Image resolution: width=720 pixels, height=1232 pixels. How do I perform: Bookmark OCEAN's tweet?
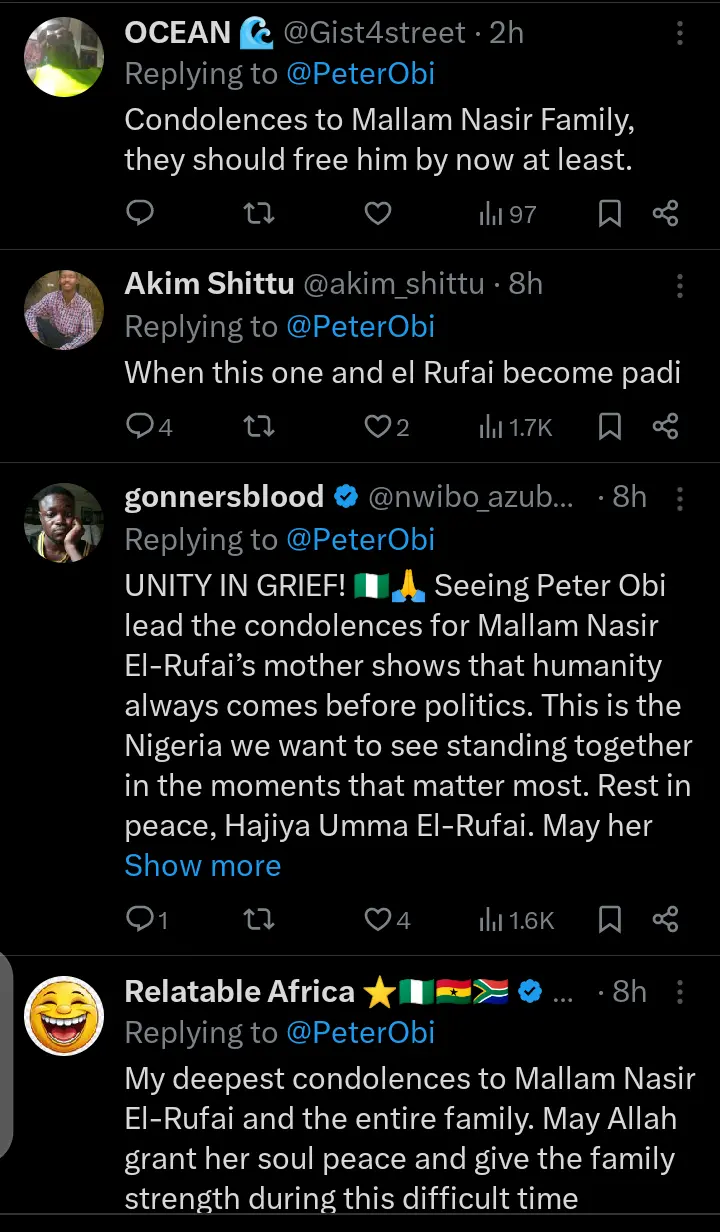click(x=610, y=213)
